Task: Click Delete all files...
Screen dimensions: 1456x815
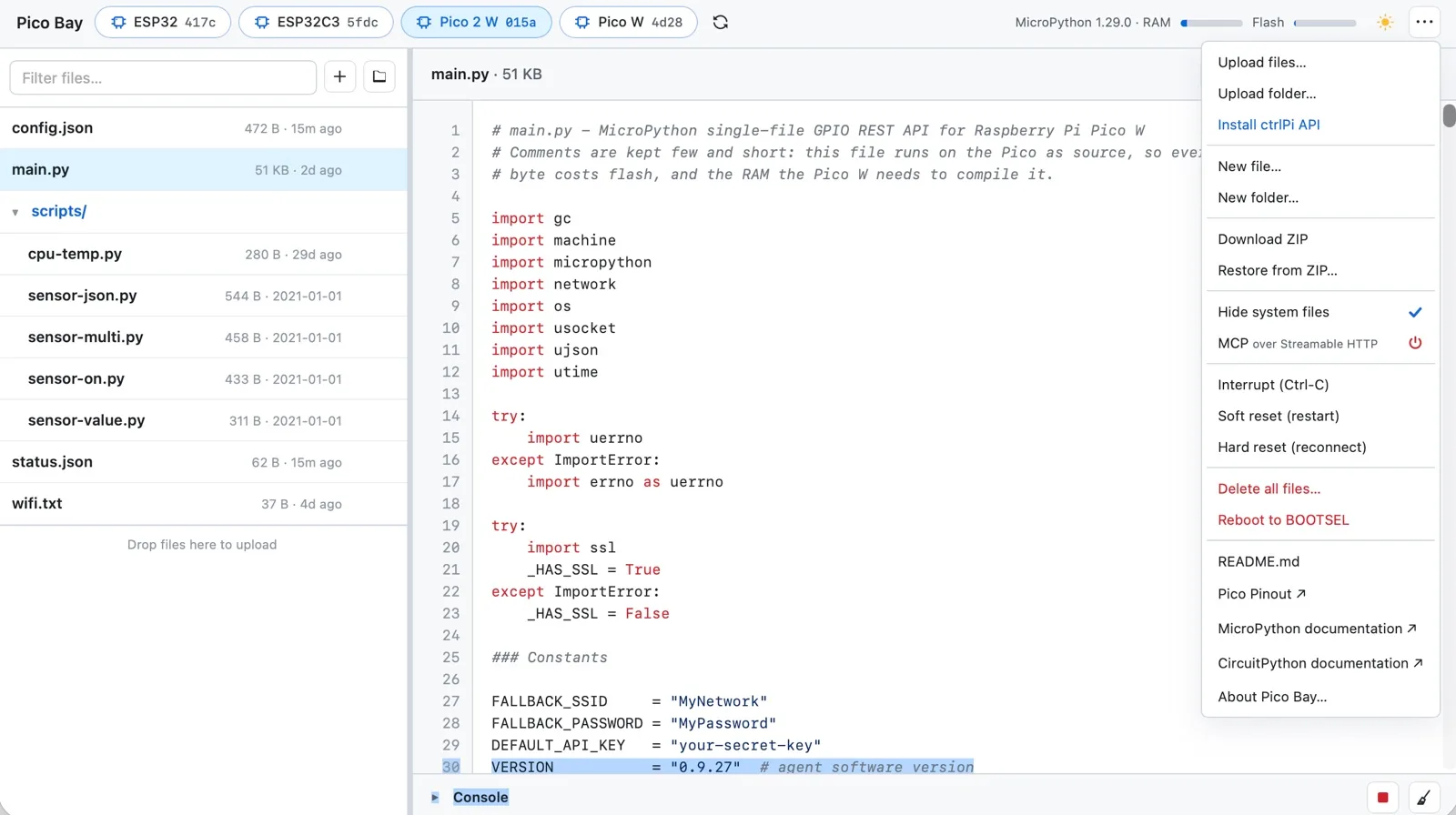Action: (x=1320, y=488)
